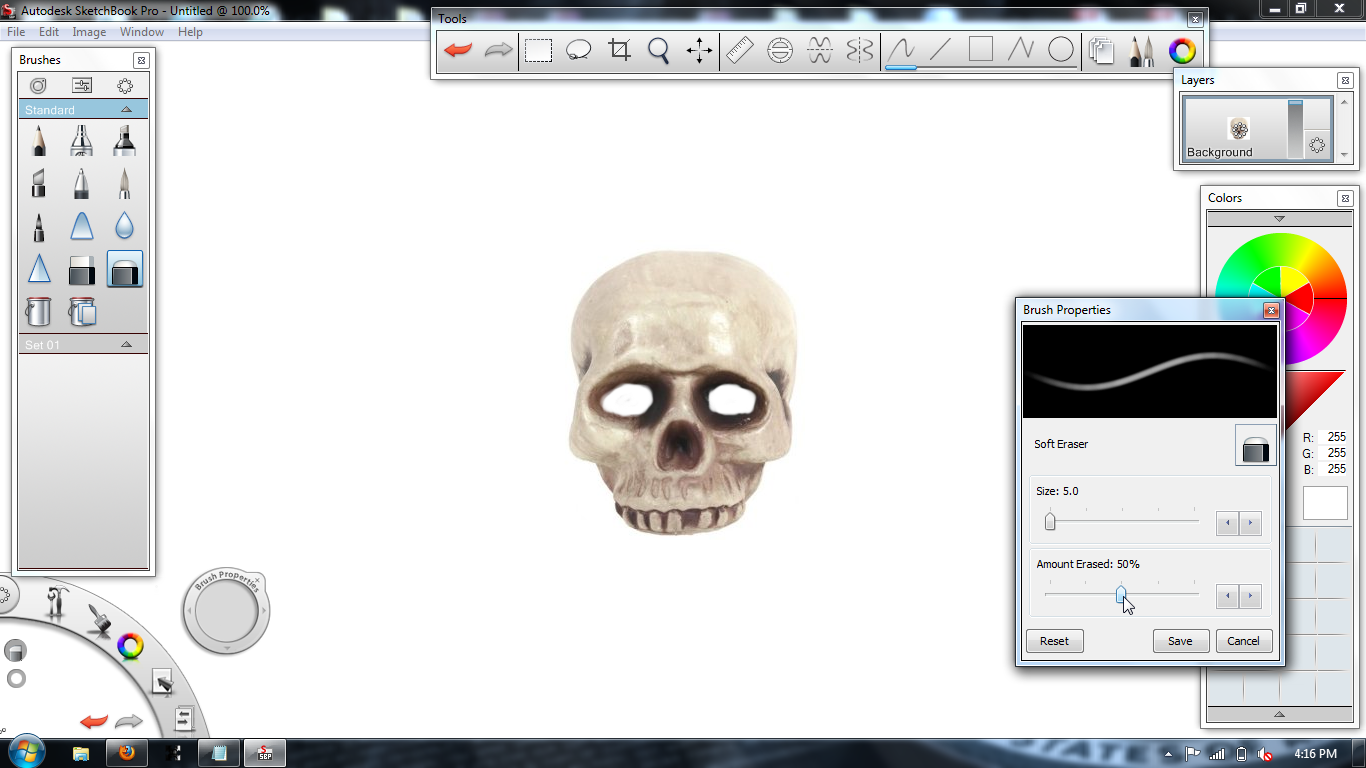Choose the Felt tip pen brush

coord(39,227)
